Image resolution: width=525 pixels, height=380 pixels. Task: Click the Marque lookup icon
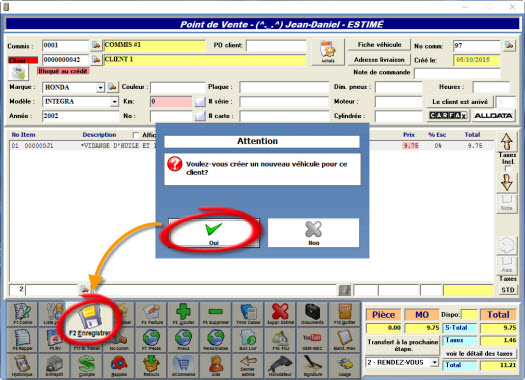(x=112, y=87)
